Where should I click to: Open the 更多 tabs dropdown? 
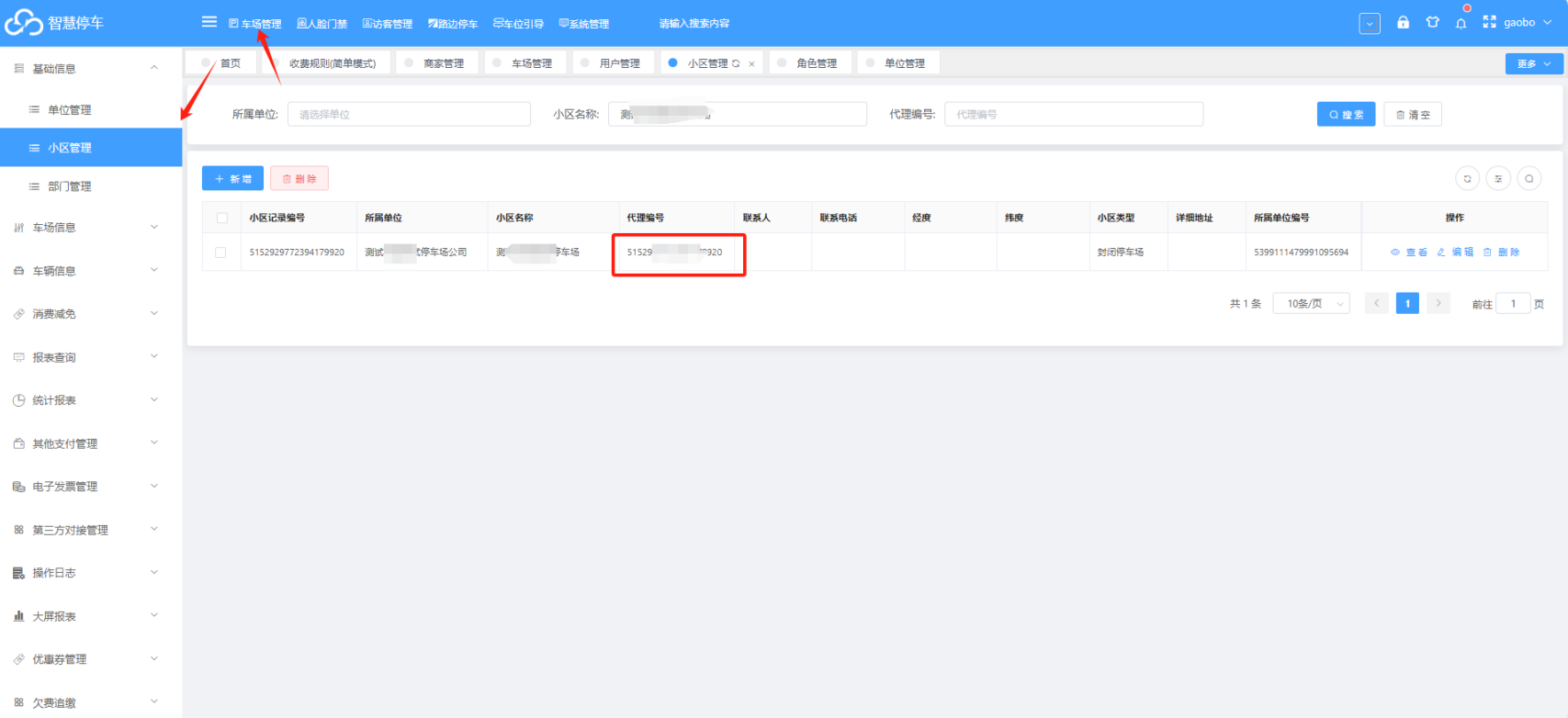tap(1533, 63)
